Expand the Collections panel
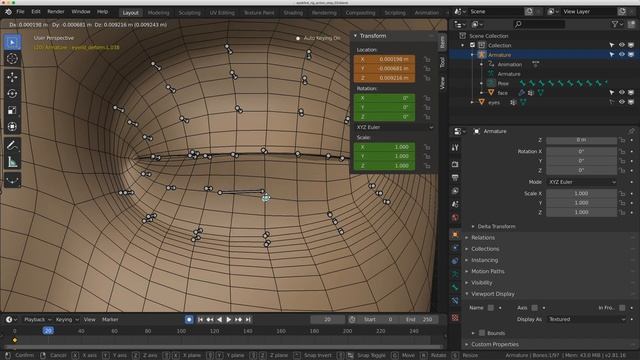 point(485,249)
